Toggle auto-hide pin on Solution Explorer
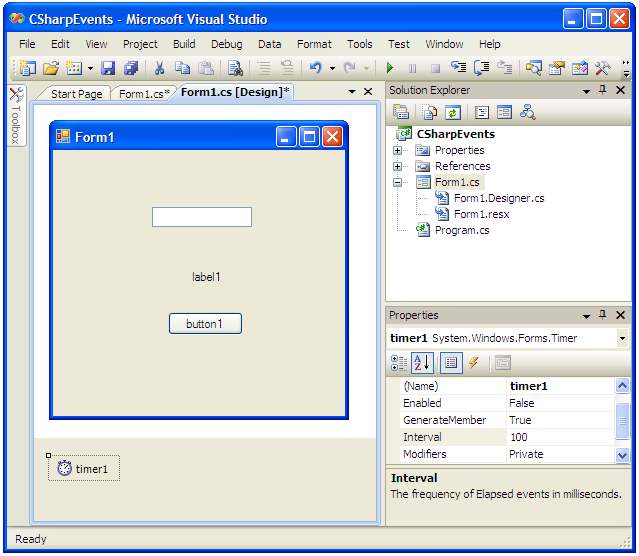Image resolution: width=639 pixels, height=556 pixels. tap(602, 91)
